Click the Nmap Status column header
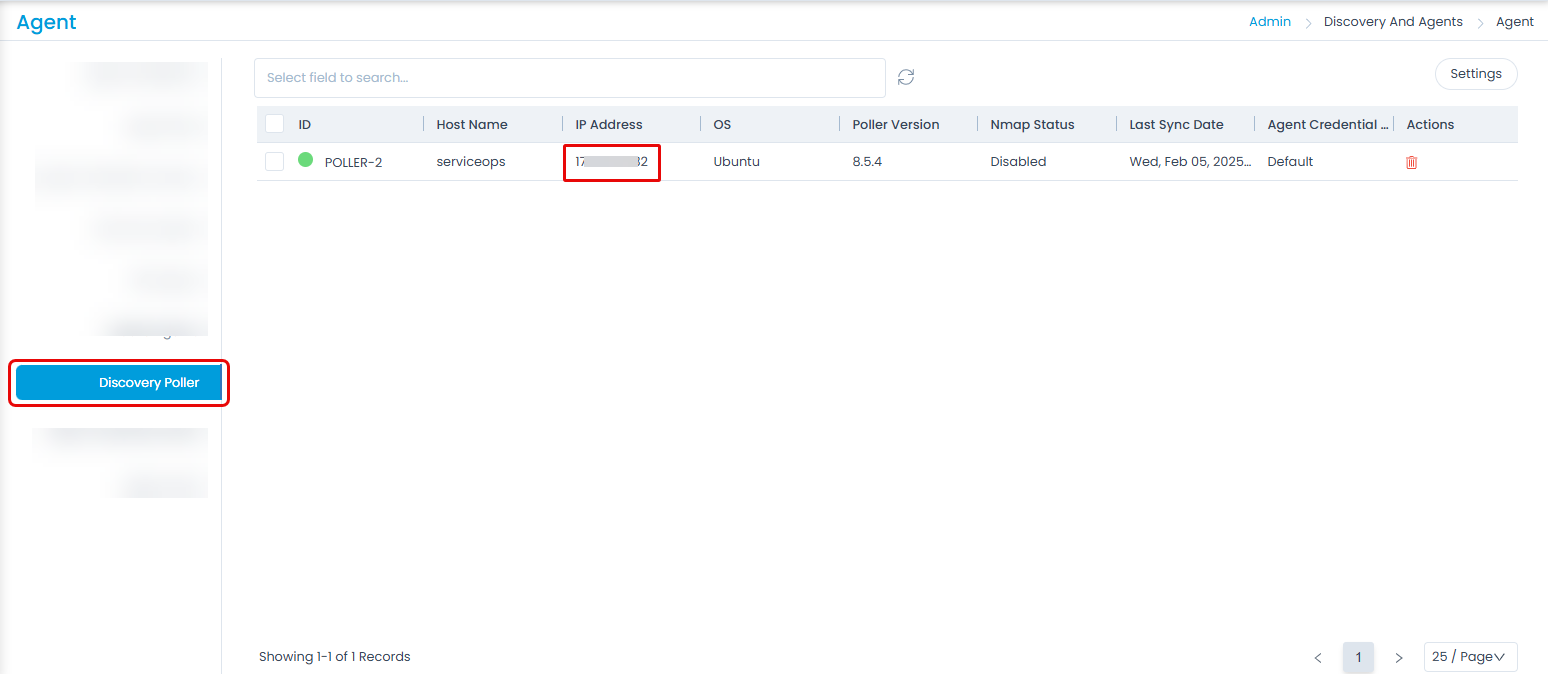1548x674 pixels. click(1032, 125)
